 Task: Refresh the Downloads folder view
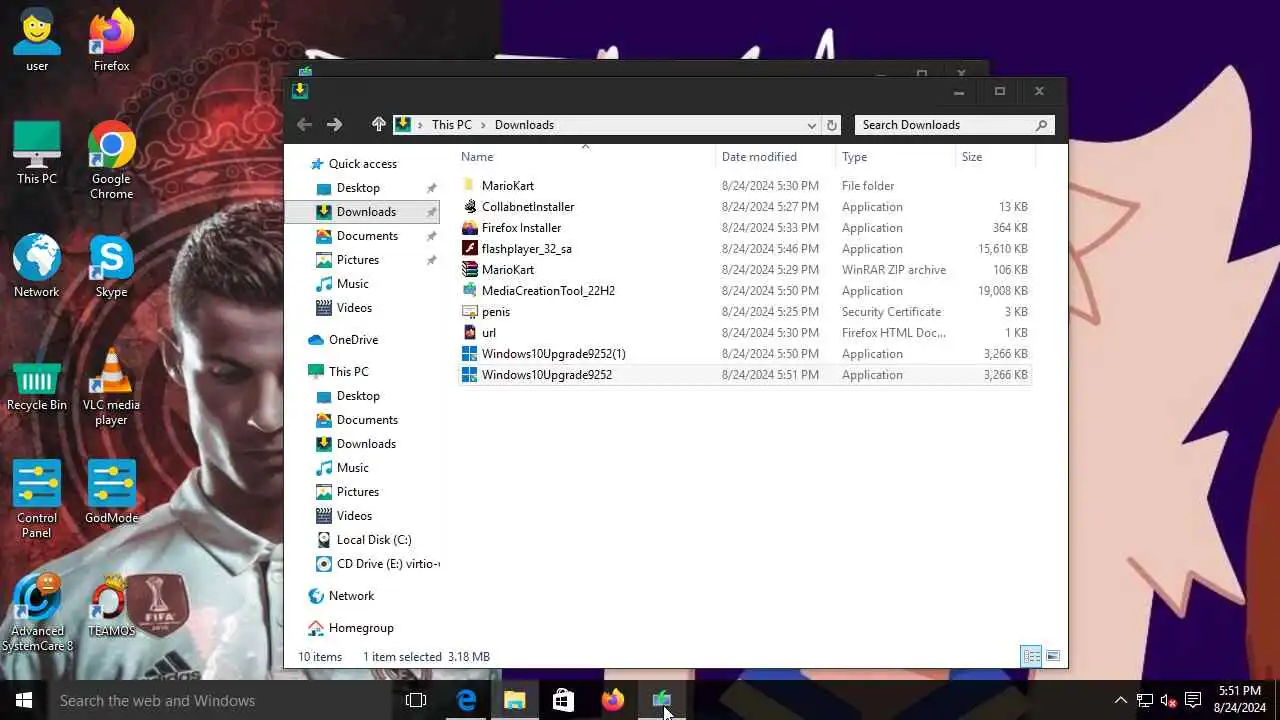pos(831,125)
